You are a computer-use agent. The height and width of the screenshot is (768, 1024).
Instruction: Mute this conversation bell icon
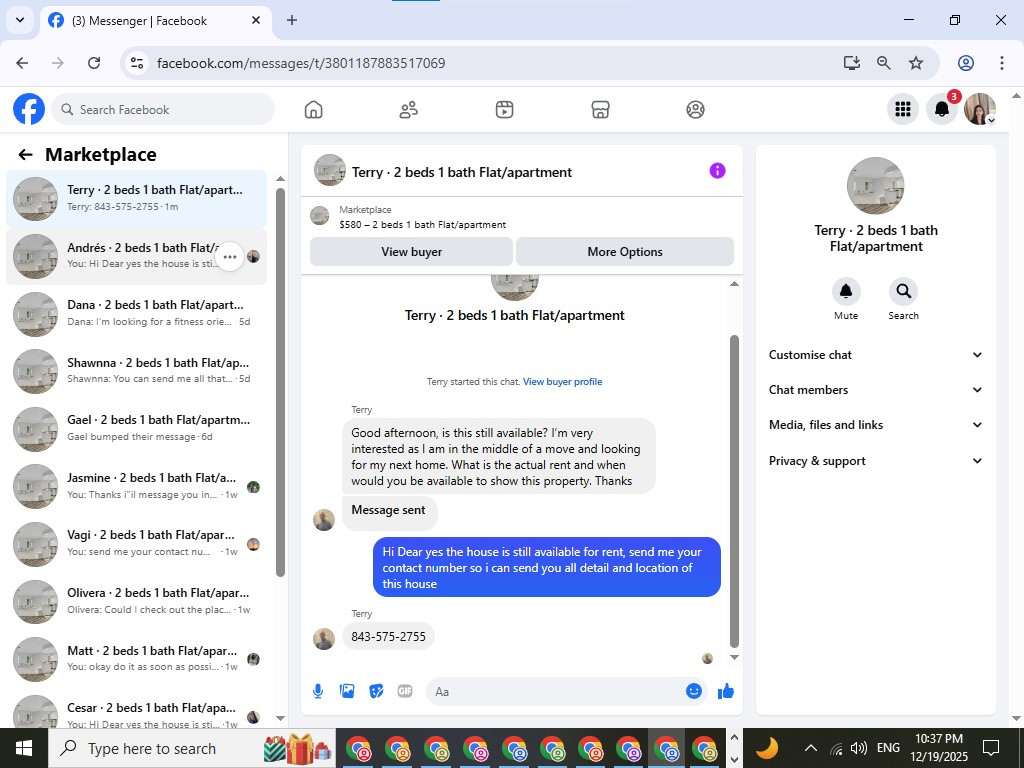[846, 291]
